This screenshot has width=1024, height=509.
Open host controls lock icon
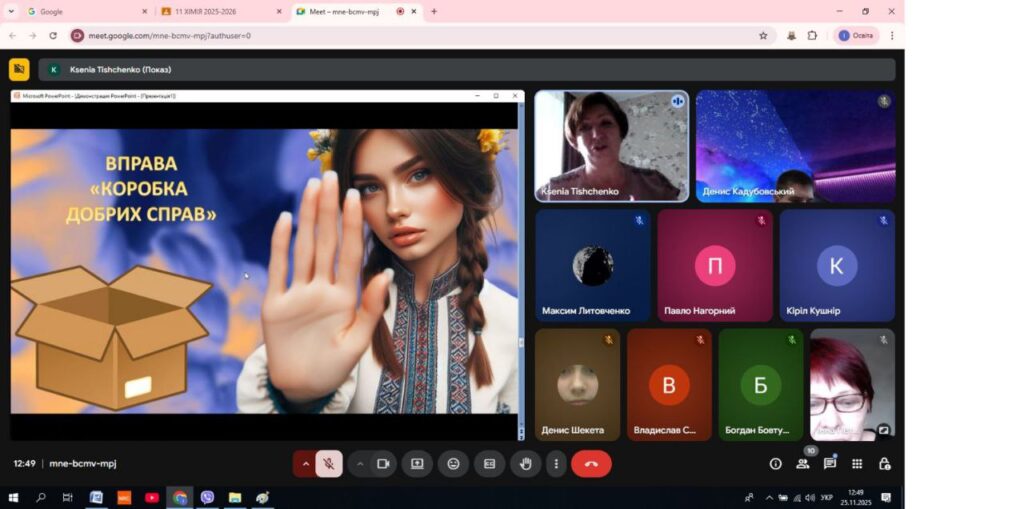(x=884, y=464)
